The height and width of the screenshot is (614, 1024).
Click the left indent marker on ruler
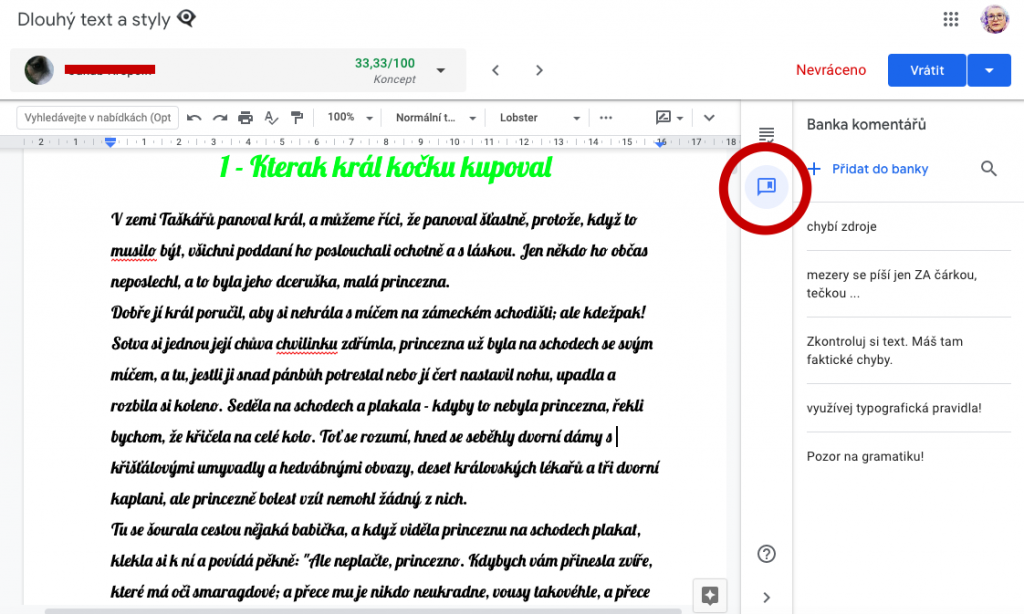tap(110, 142)
